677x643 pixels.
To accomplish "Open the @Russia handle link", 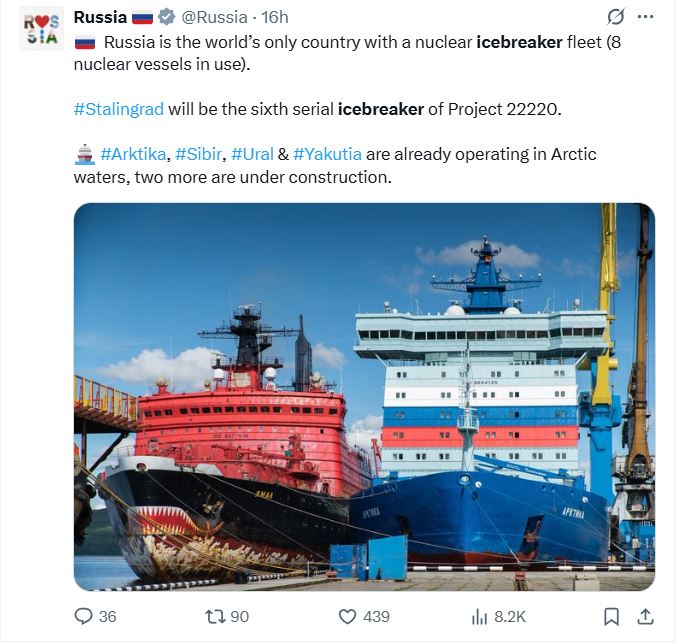I will click(x=212, y=17).
